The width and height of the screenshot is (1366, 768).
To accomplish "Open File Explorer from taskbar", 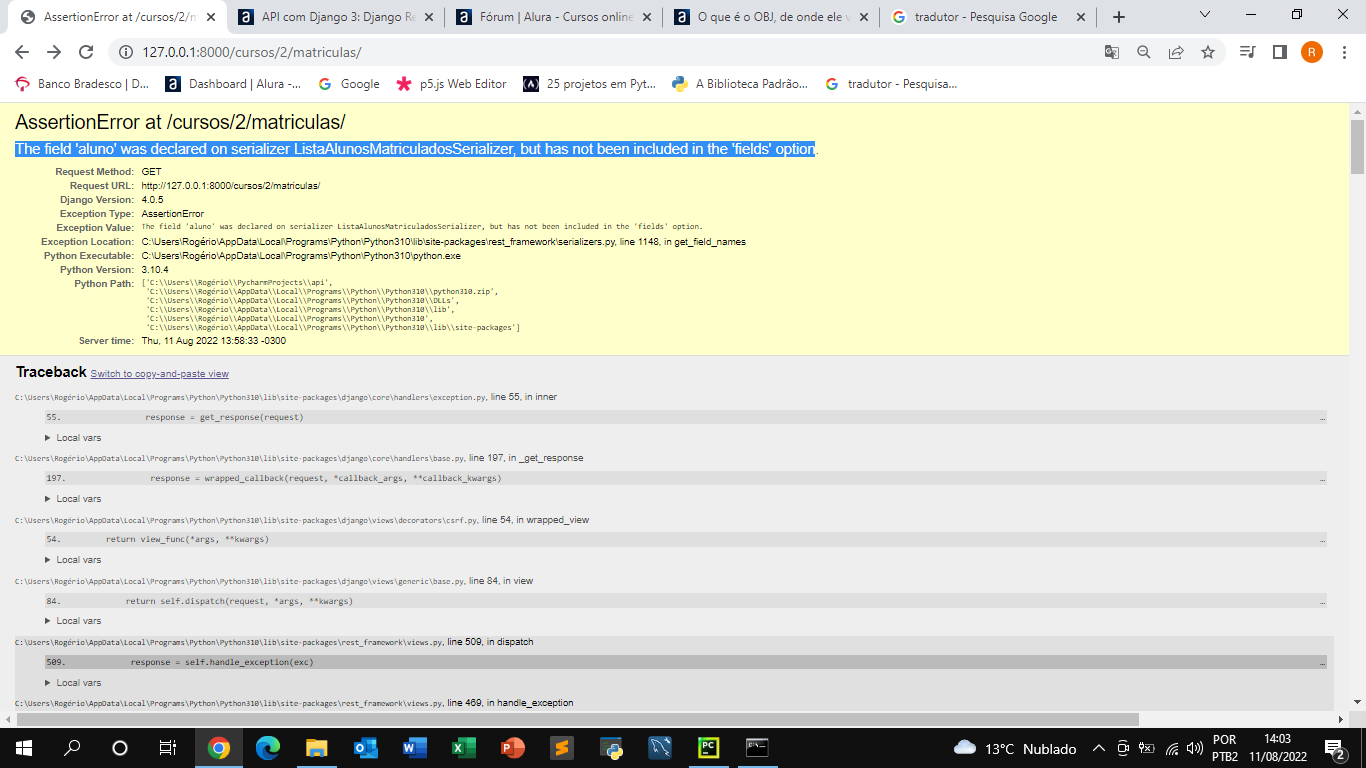I will (x=316, y=748).
